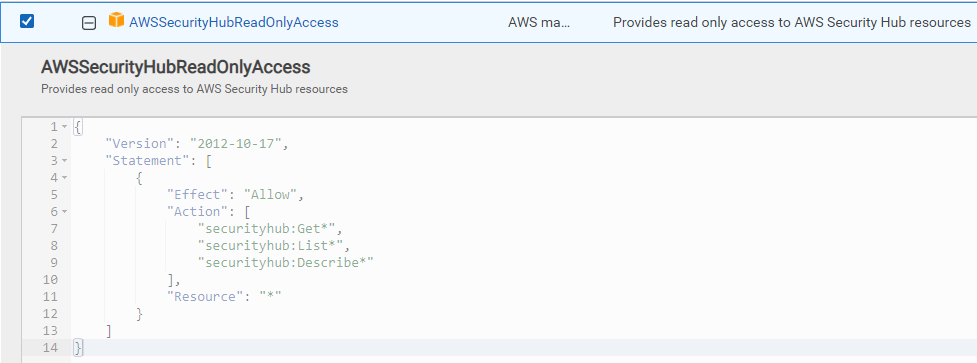Click the "Resource" key on line 11

pos(204,296)
